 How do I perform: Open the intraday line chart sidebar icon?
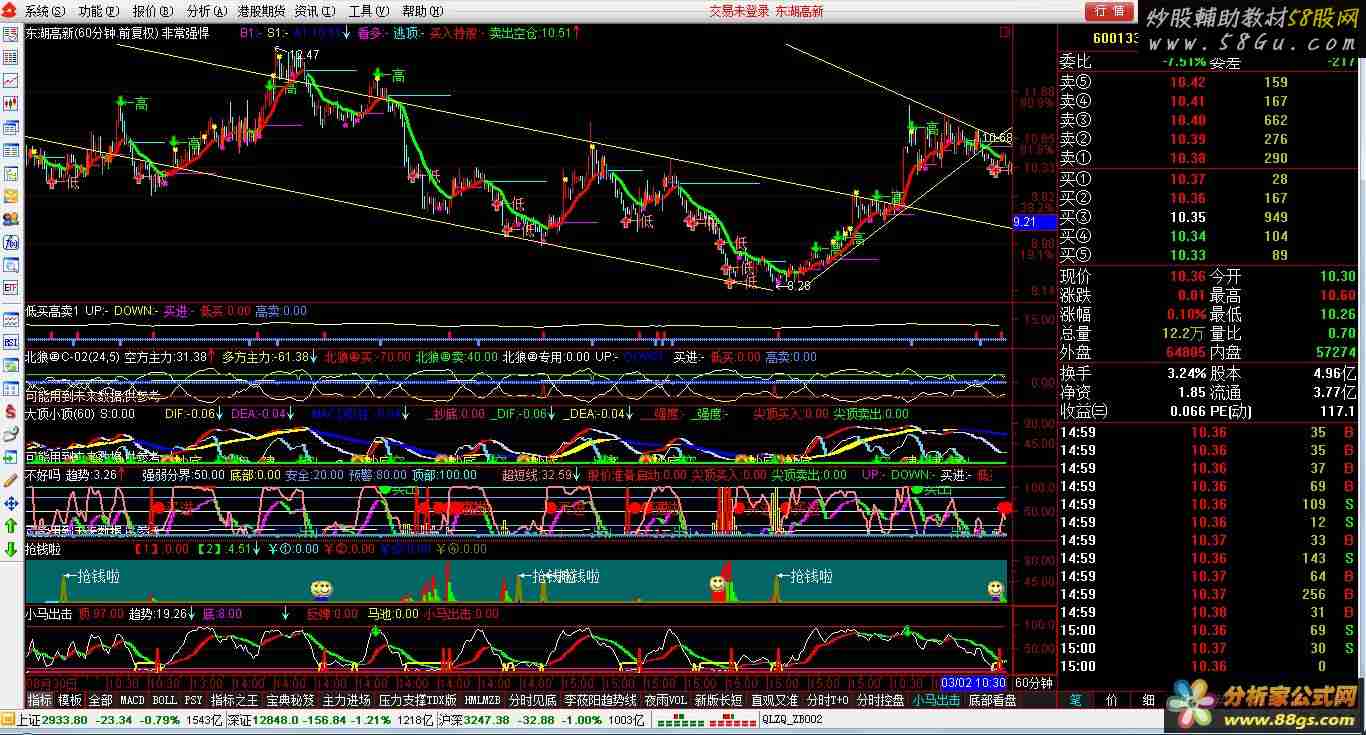(11, 81)
